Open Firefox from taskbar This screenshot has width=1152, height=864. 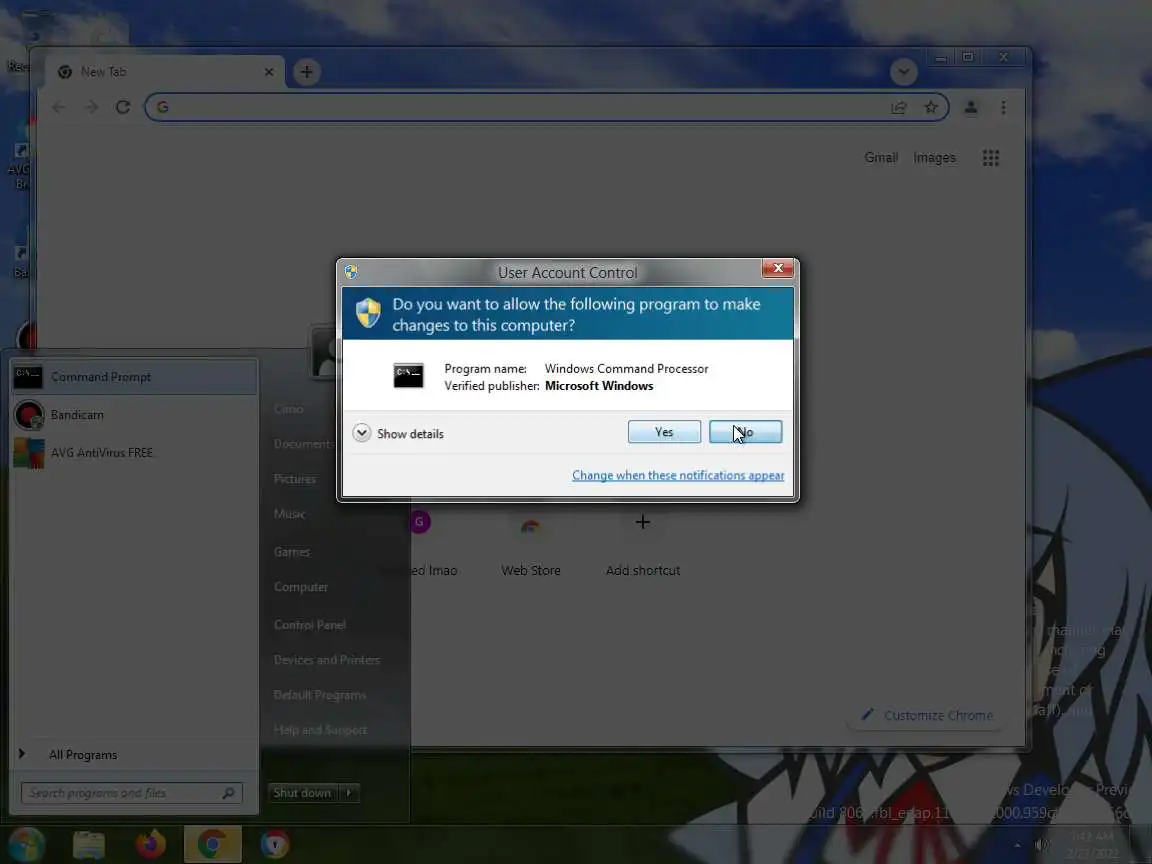pyautogui.click(x=151, y=845)
